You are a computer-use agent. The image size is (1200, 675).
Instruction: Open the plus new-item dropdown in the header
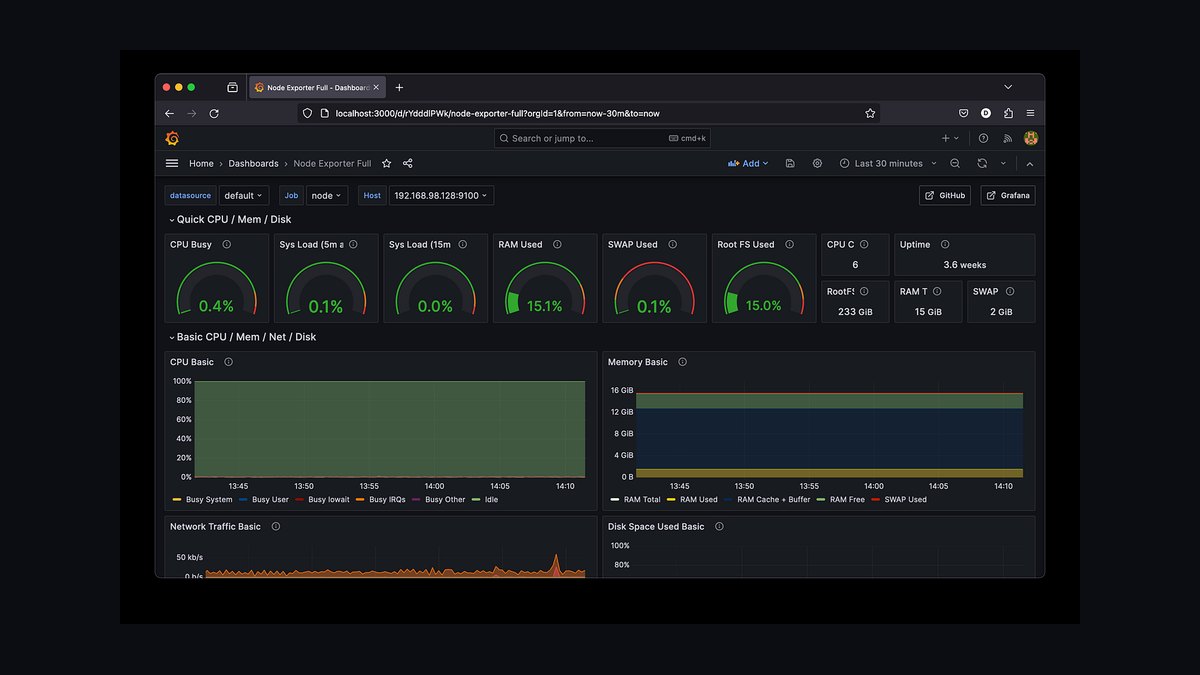tap(950, 138)
